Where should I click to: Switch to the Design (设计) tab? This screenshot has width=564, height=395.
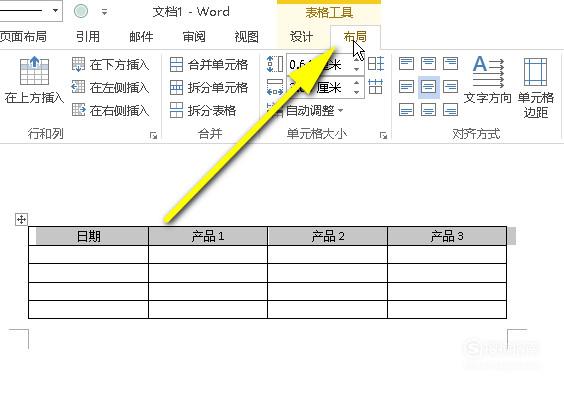pyautogui.click(x=301, y=37)
